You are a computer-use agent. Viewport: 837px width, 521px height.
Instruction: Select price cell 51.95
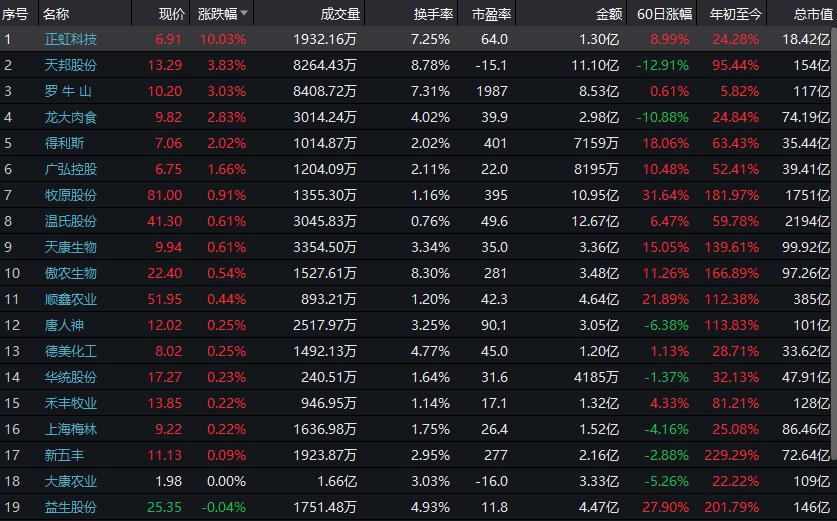[x=164, y=299]
